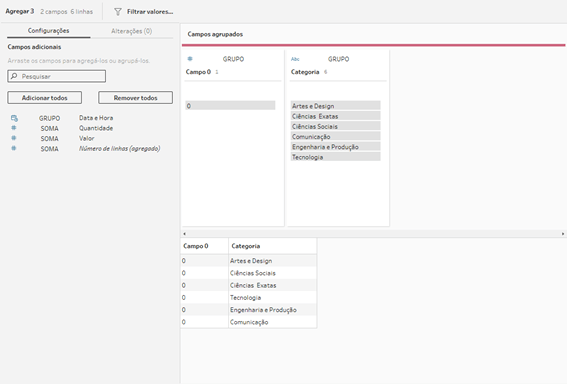Click the Pesquisar search field
567x384 pixels.
(56, 76)
